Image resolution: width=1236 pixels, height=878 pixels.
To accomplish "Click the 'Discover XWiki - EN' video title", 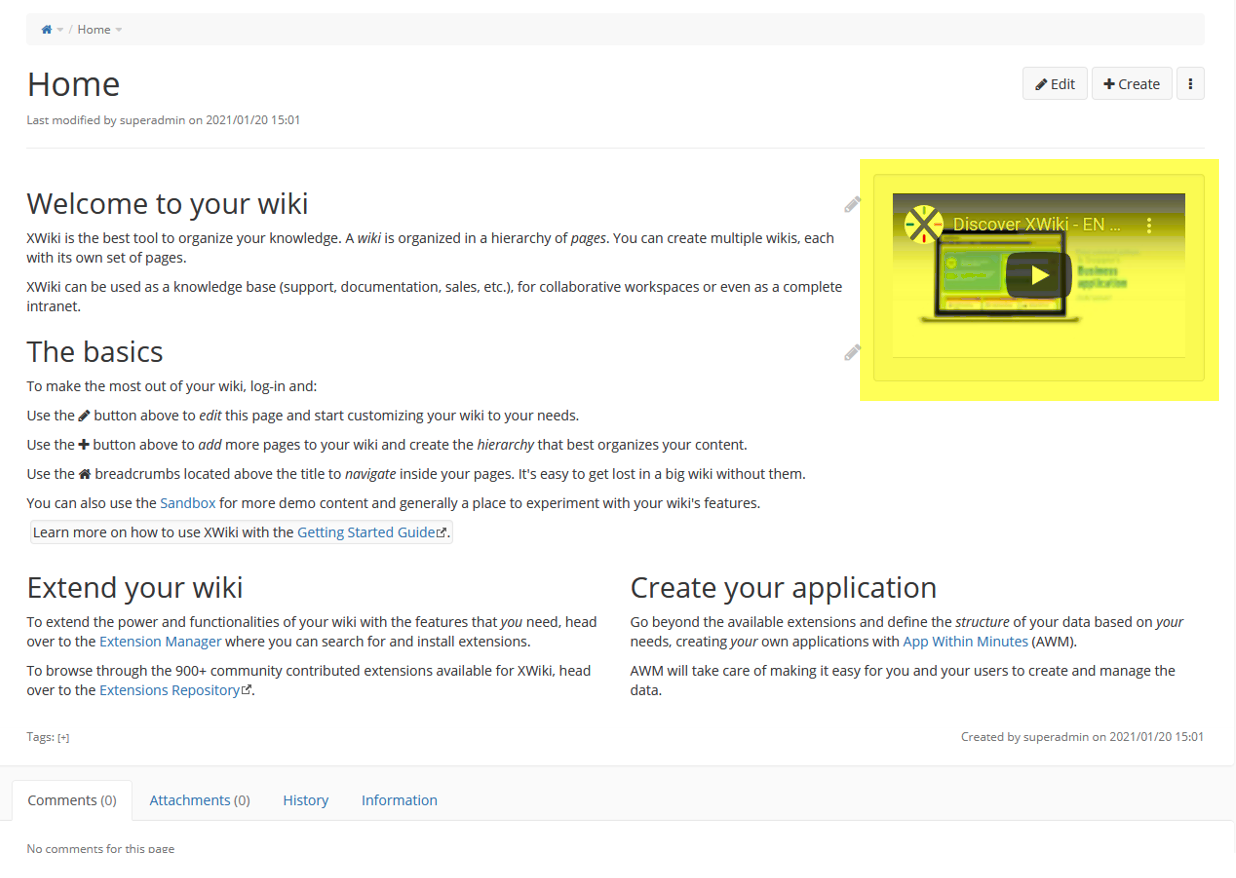I will (x=1037, y=225).
